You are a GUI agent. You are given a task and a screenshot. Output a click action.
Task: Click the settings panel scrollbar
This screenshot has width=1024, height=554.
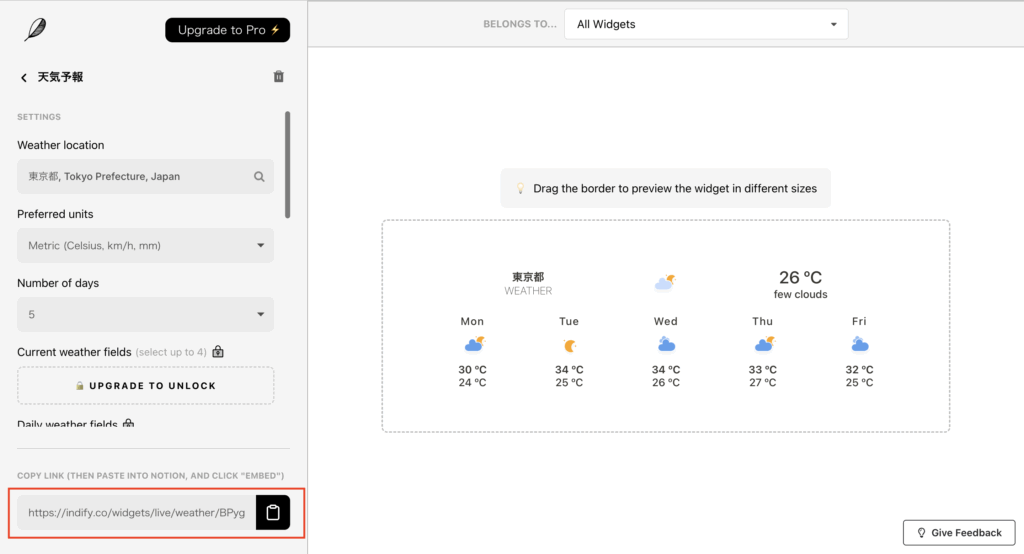tap(288, 165)
